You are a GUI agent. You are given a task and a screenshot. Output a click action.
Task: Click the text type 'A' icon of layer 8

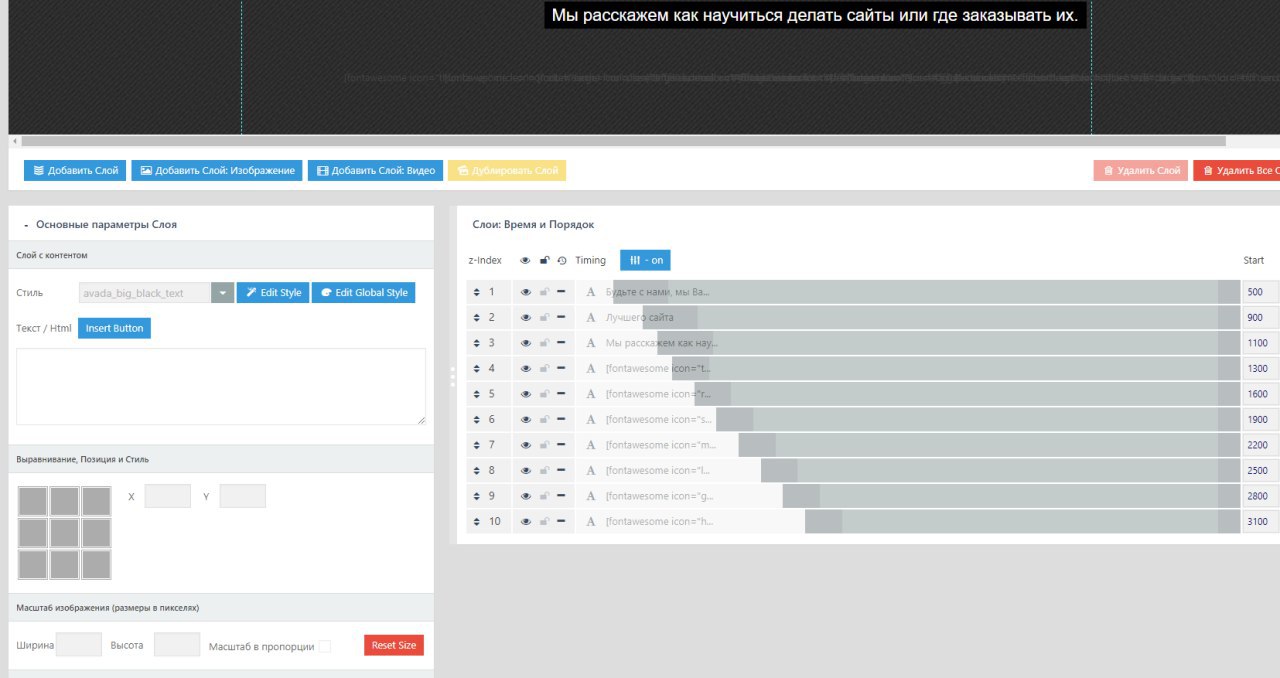pos(590,471)
